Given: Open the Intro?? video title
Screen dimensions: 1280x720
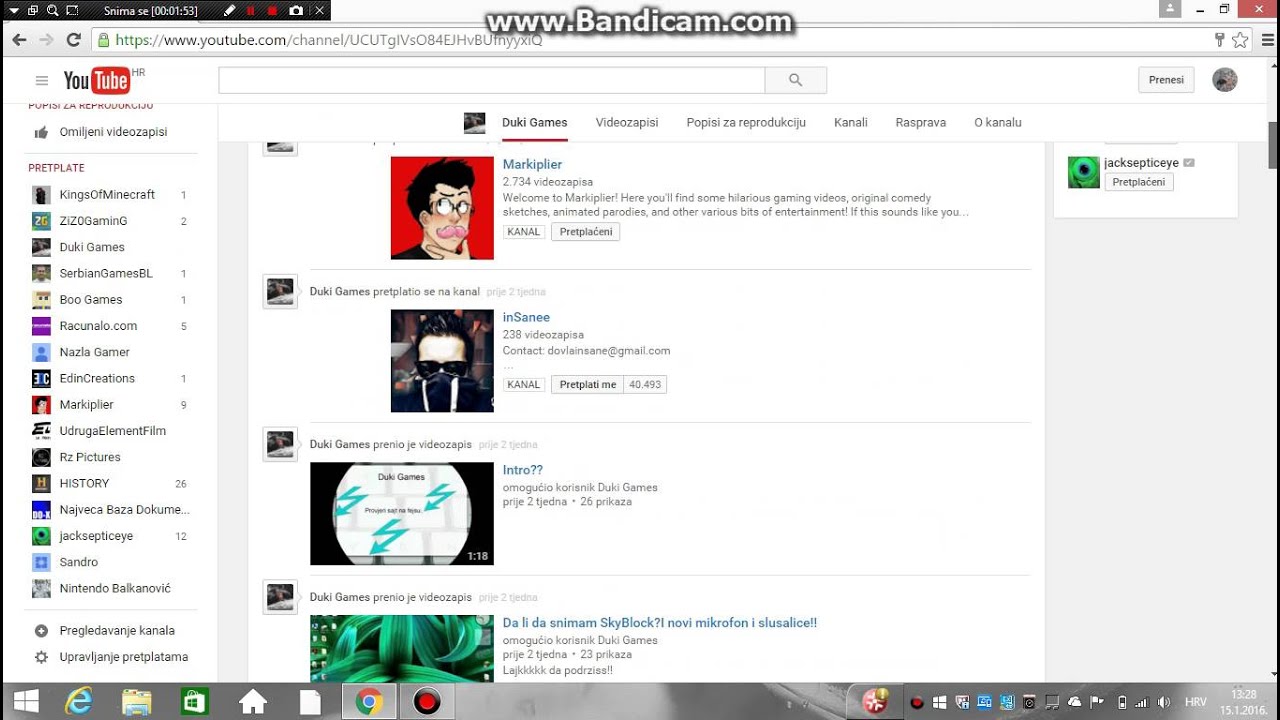Looking at the screenshot, I should coord(523,470).
